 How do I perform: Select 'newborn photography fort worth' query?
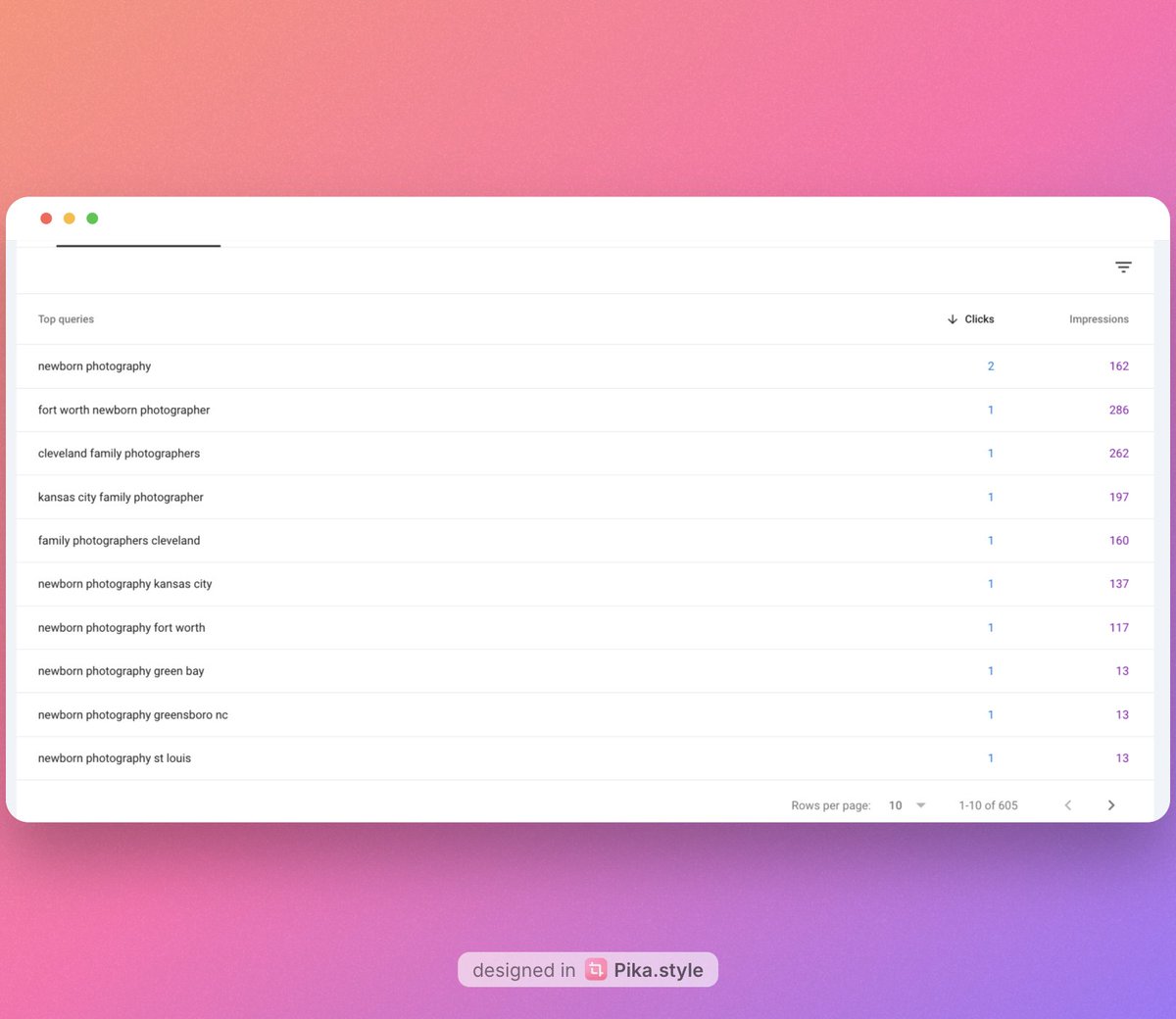122,628
